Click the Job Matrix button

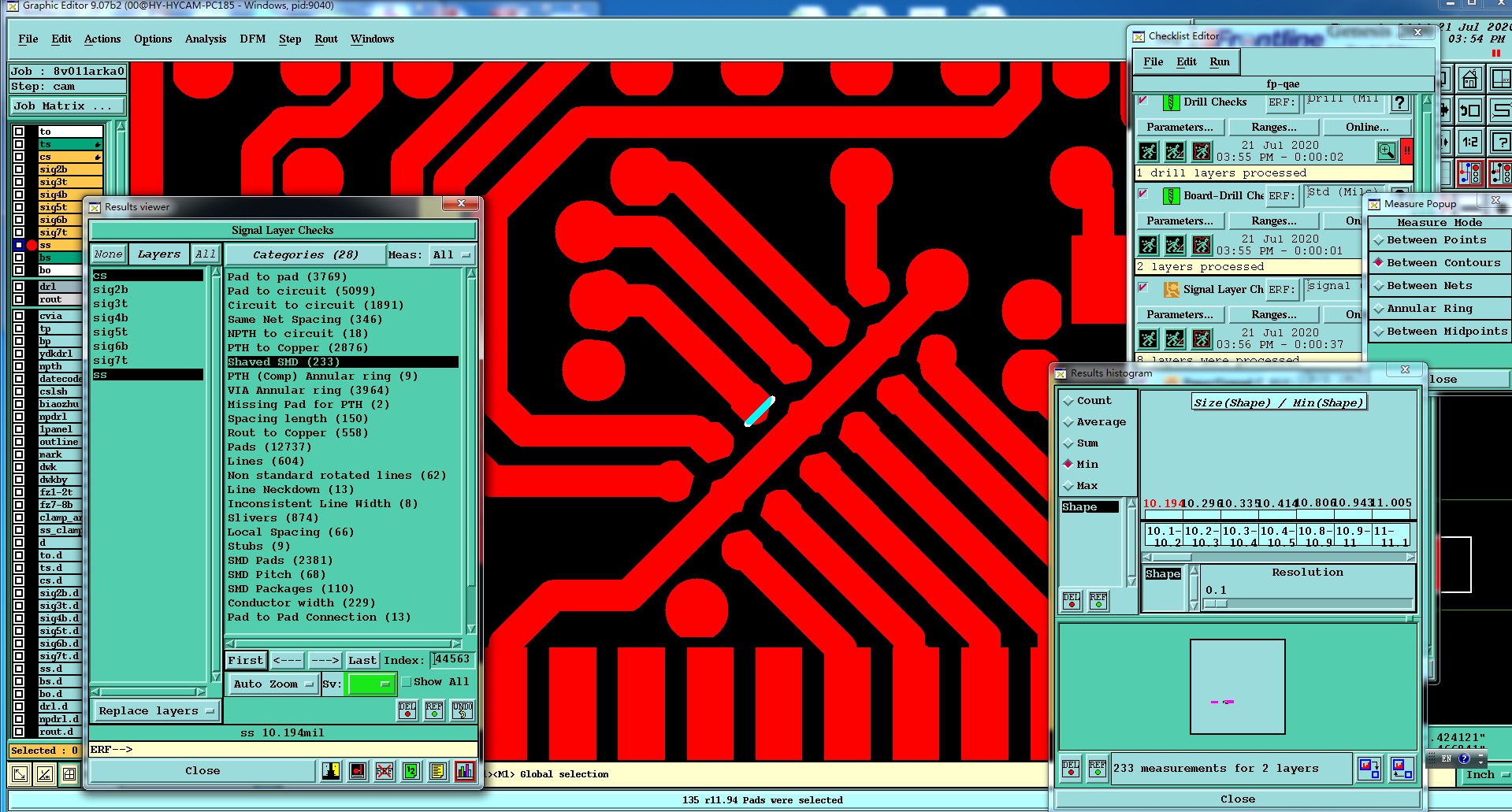click(x=68, y=106)
